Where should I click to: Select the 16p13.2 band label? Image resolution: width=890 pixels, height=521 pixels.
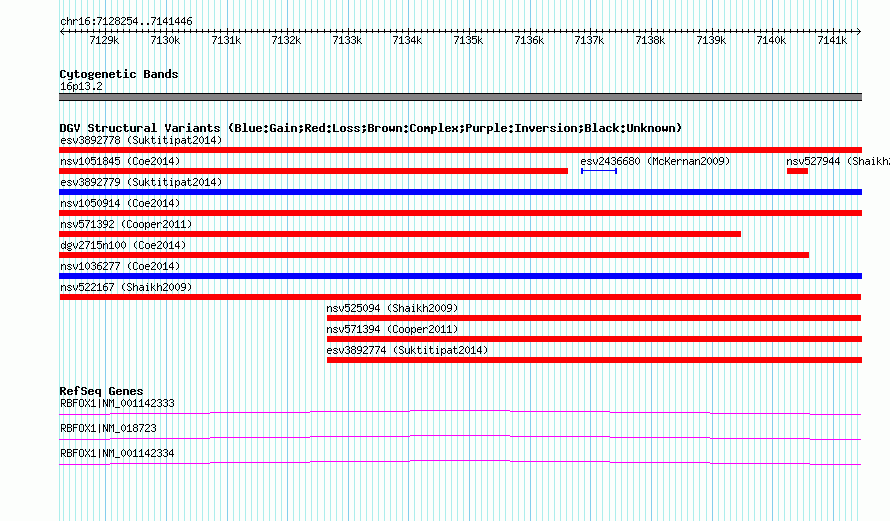(x=81, y=86)
